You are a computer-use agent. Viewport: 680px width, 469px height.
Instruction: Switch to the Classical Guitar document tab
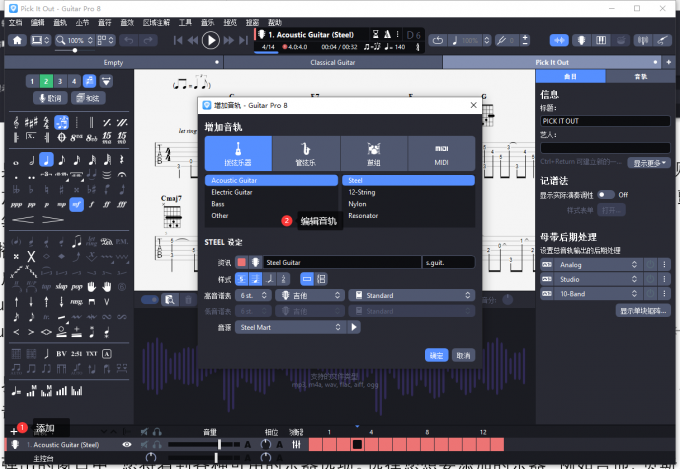334,62
